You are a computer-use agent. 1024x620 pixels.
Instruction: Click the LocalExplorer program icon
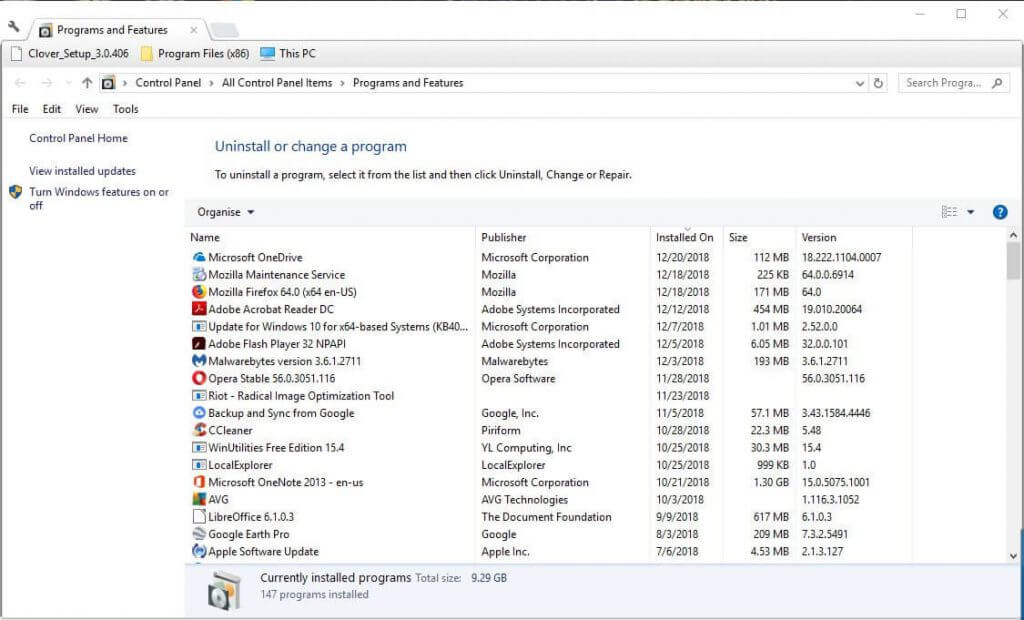point(199,465)
